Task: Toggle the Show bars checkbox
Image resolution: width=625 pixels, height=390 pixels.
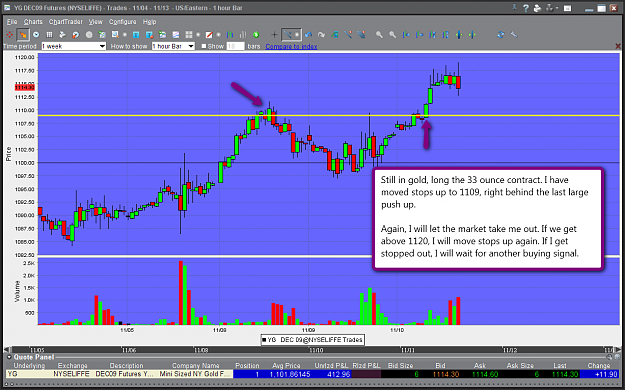Action: 204,46
